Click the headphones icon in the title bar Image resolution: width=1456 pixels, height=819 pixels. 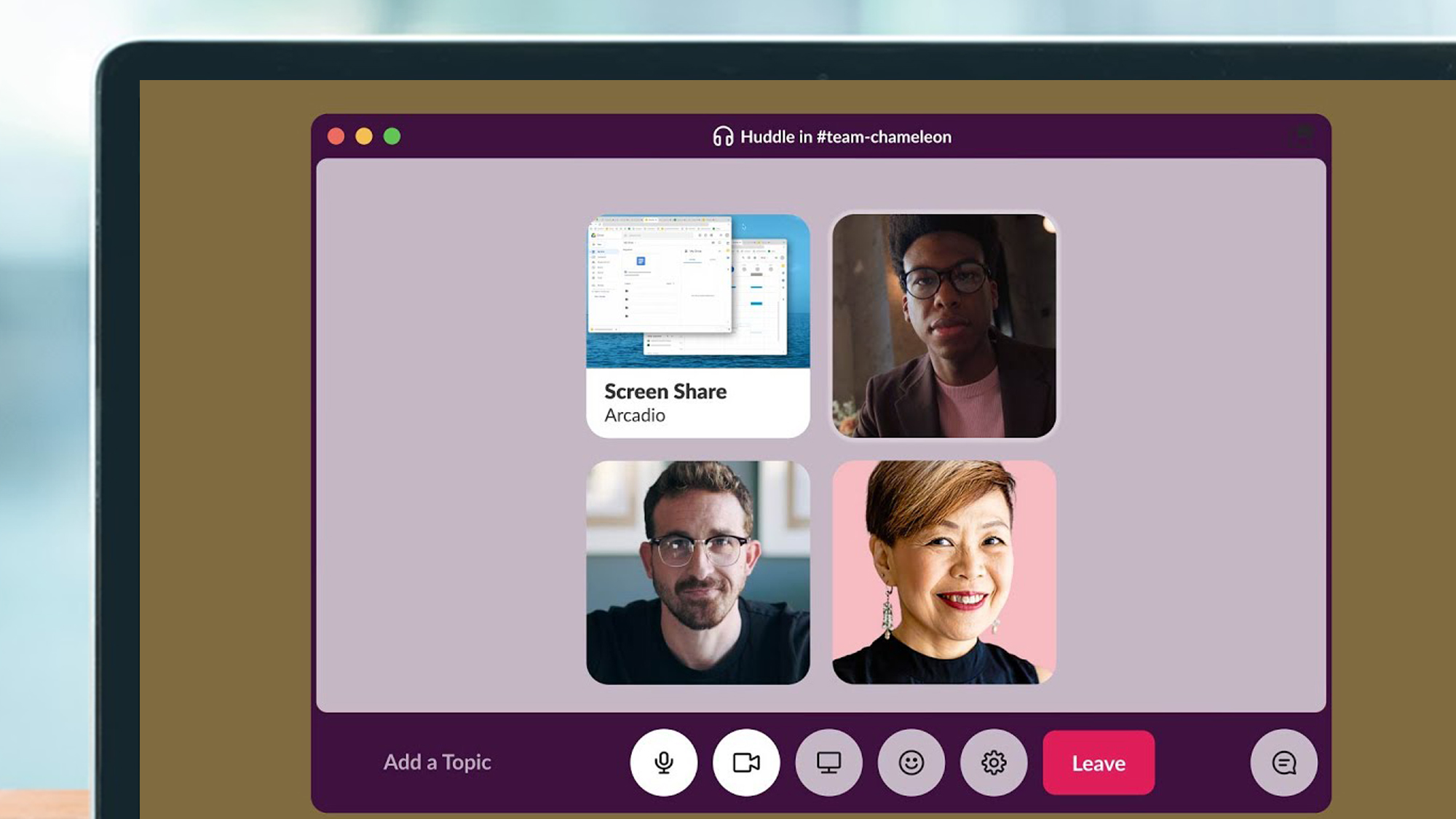pos(722,136)
